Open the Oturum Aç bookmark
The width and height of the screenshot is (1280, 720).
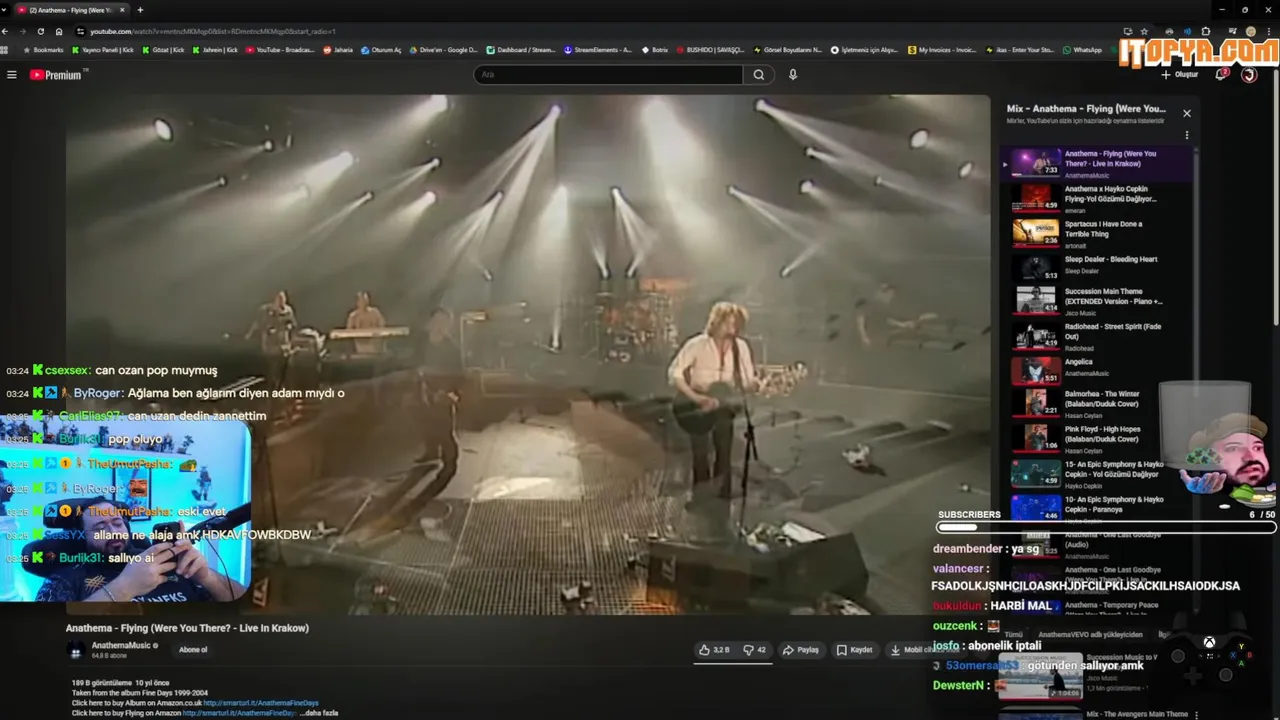381,50
